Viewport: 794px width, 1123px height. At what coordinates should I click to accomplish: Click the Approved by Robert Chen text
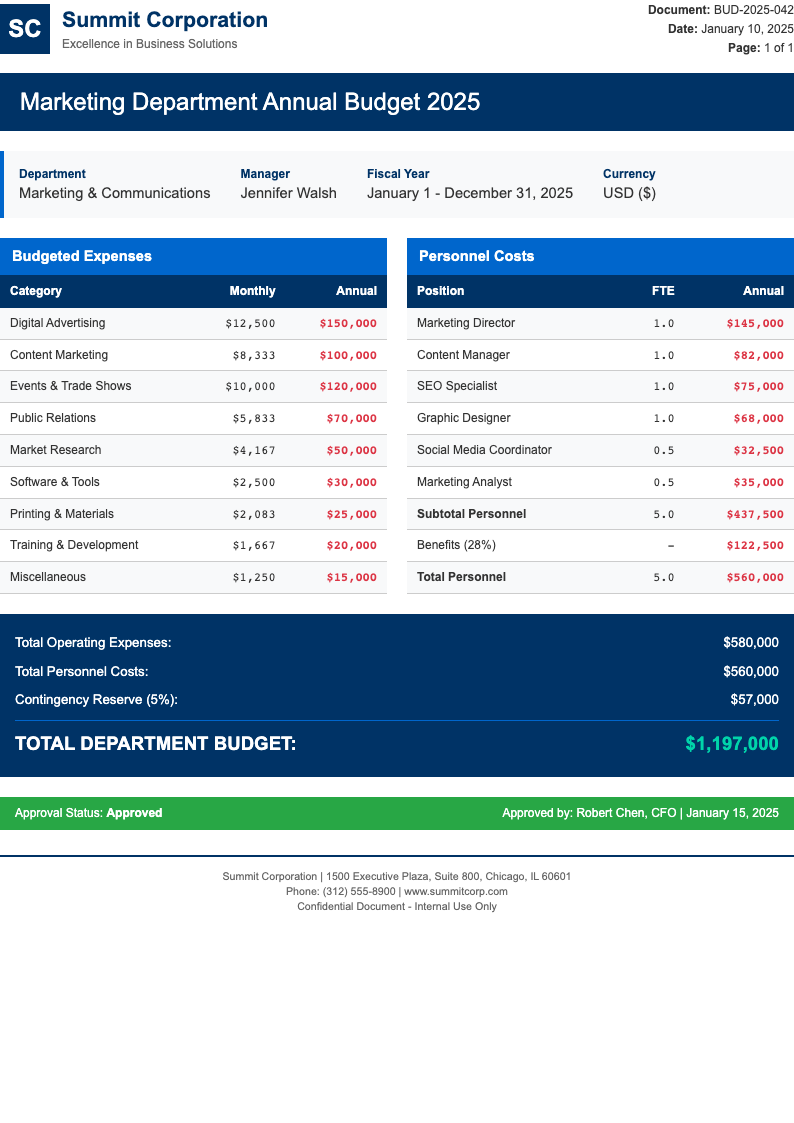640,813
